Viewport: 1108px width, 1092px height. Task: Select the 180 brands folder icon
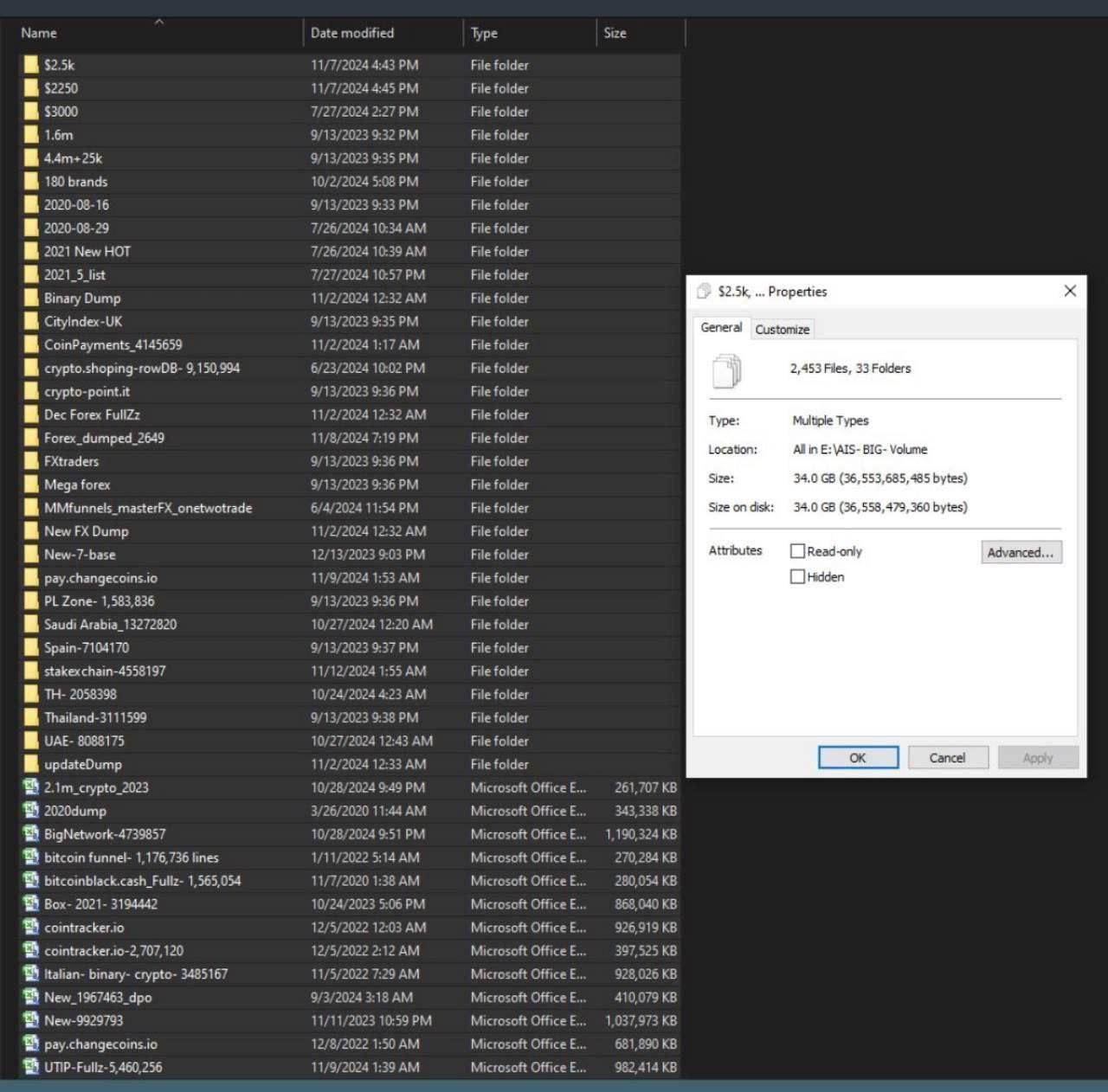coord(31,182)
